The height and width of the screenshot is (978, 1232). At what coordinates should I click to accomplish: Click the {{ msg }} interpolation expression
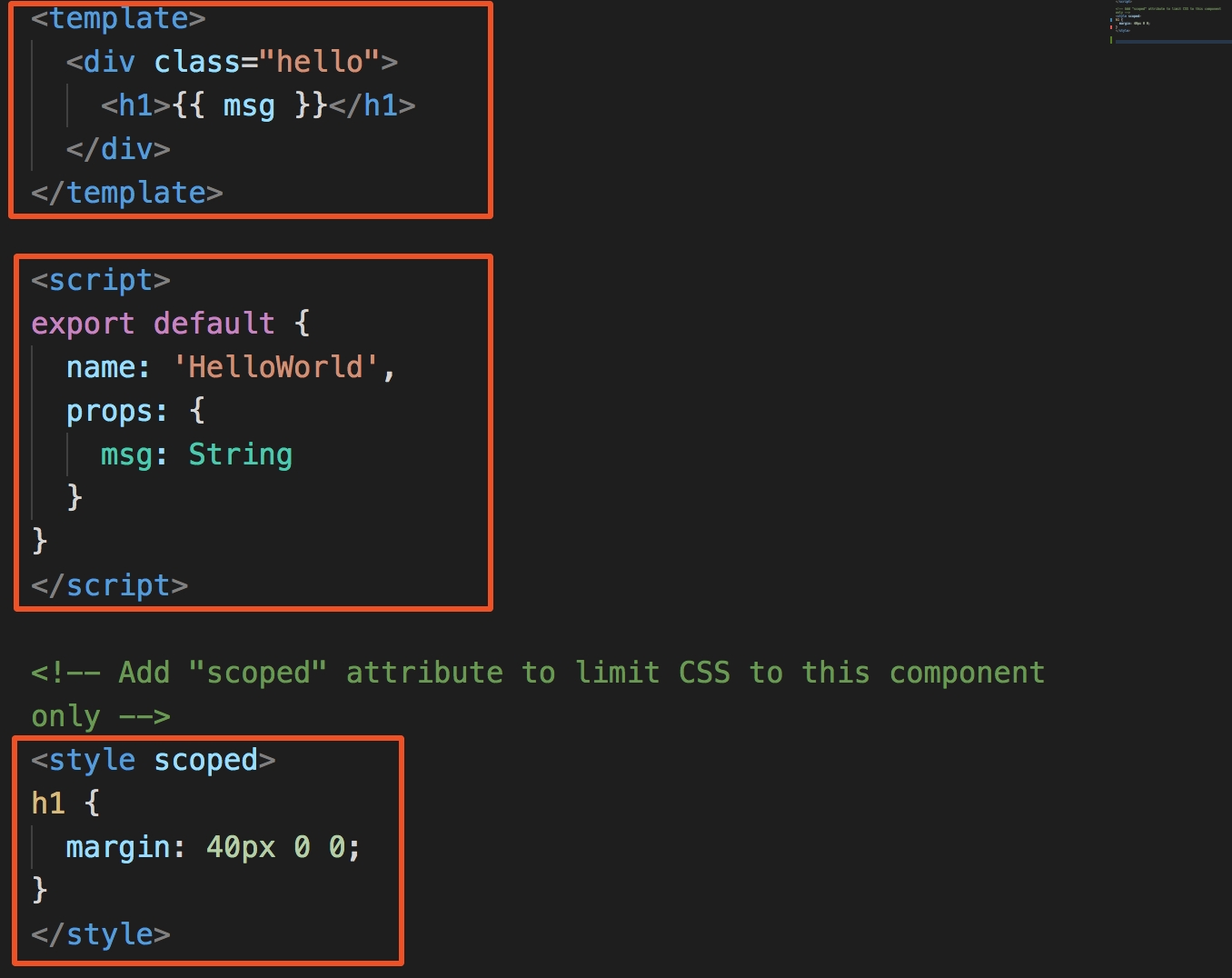[249, 105]
